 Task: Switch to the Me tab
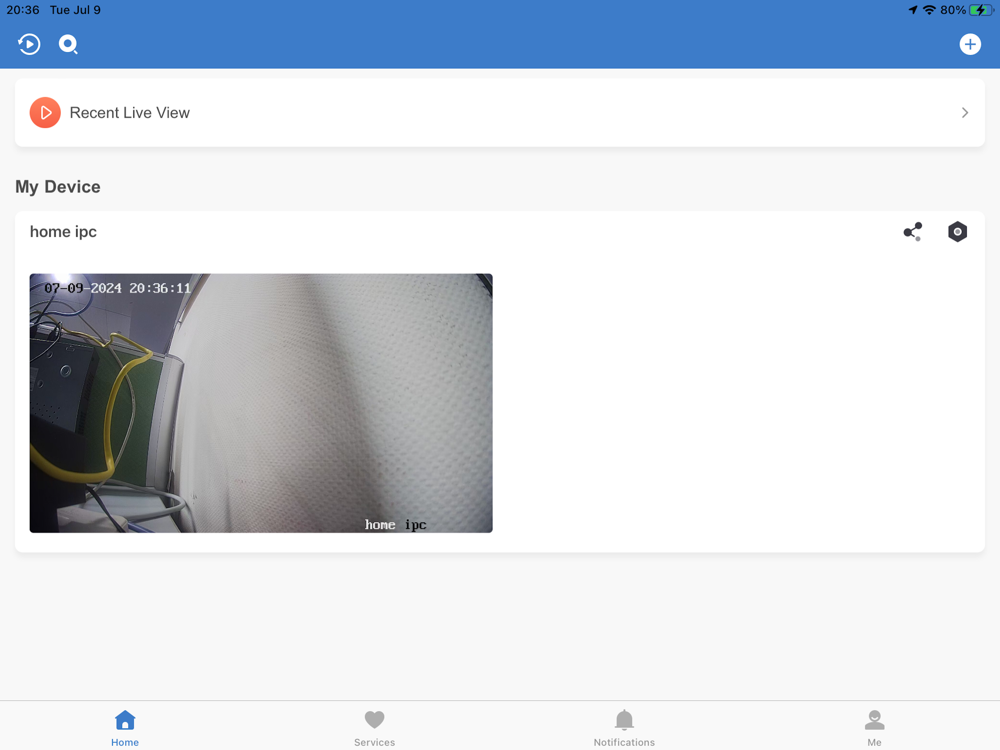874,728
